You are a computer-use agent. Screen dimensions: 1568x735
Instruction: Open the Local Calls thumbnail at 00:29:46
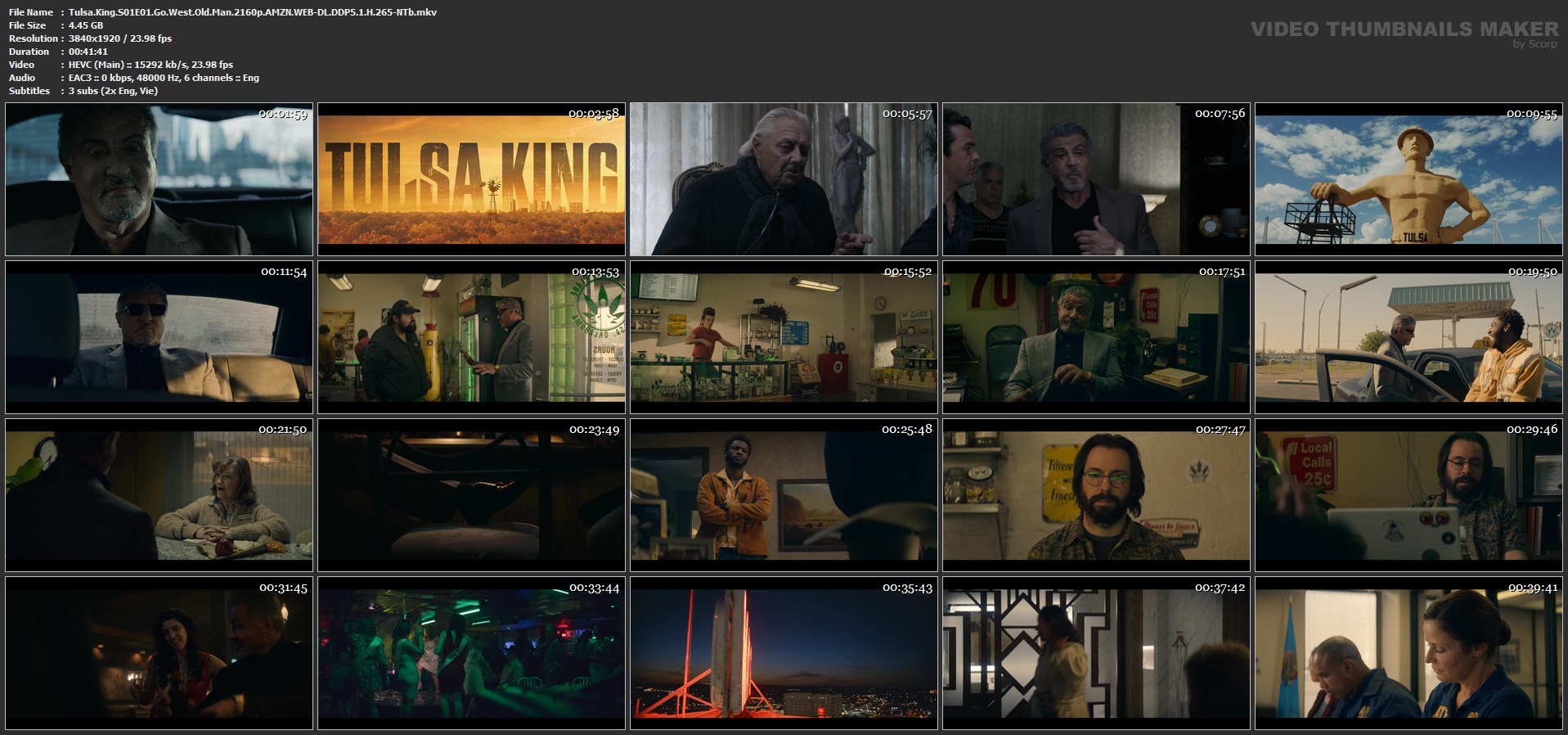pyautogui.click(x=1409, y=495)
